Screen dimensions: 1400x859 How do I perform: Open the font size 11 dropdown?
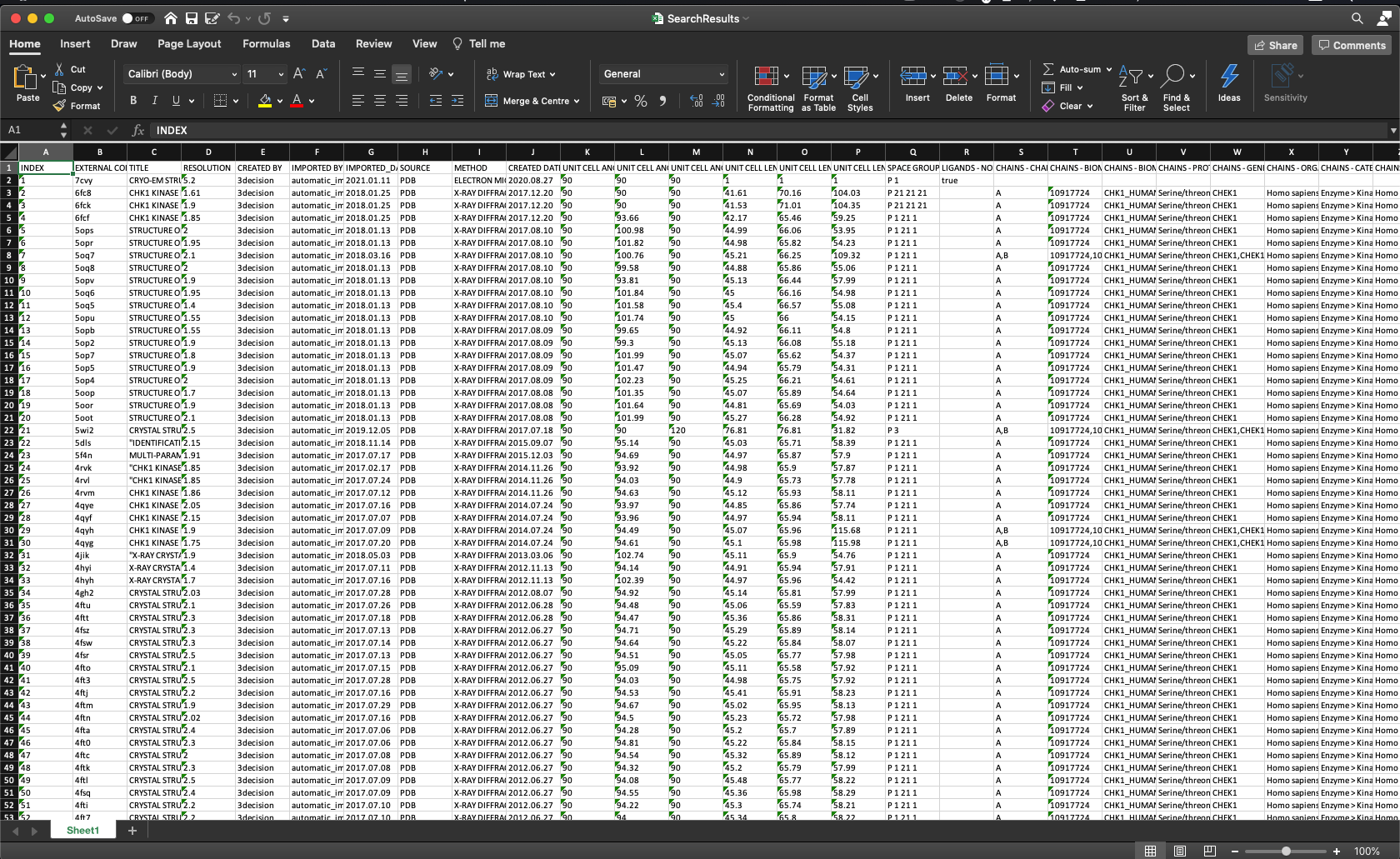click(x=281, y=74)
